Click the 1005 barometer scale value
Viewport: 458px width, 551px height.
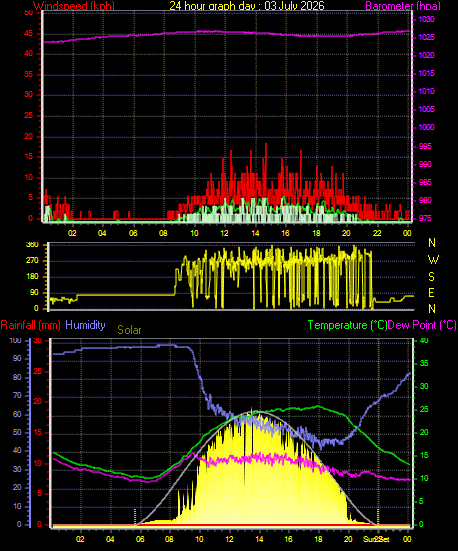[426, 109]
